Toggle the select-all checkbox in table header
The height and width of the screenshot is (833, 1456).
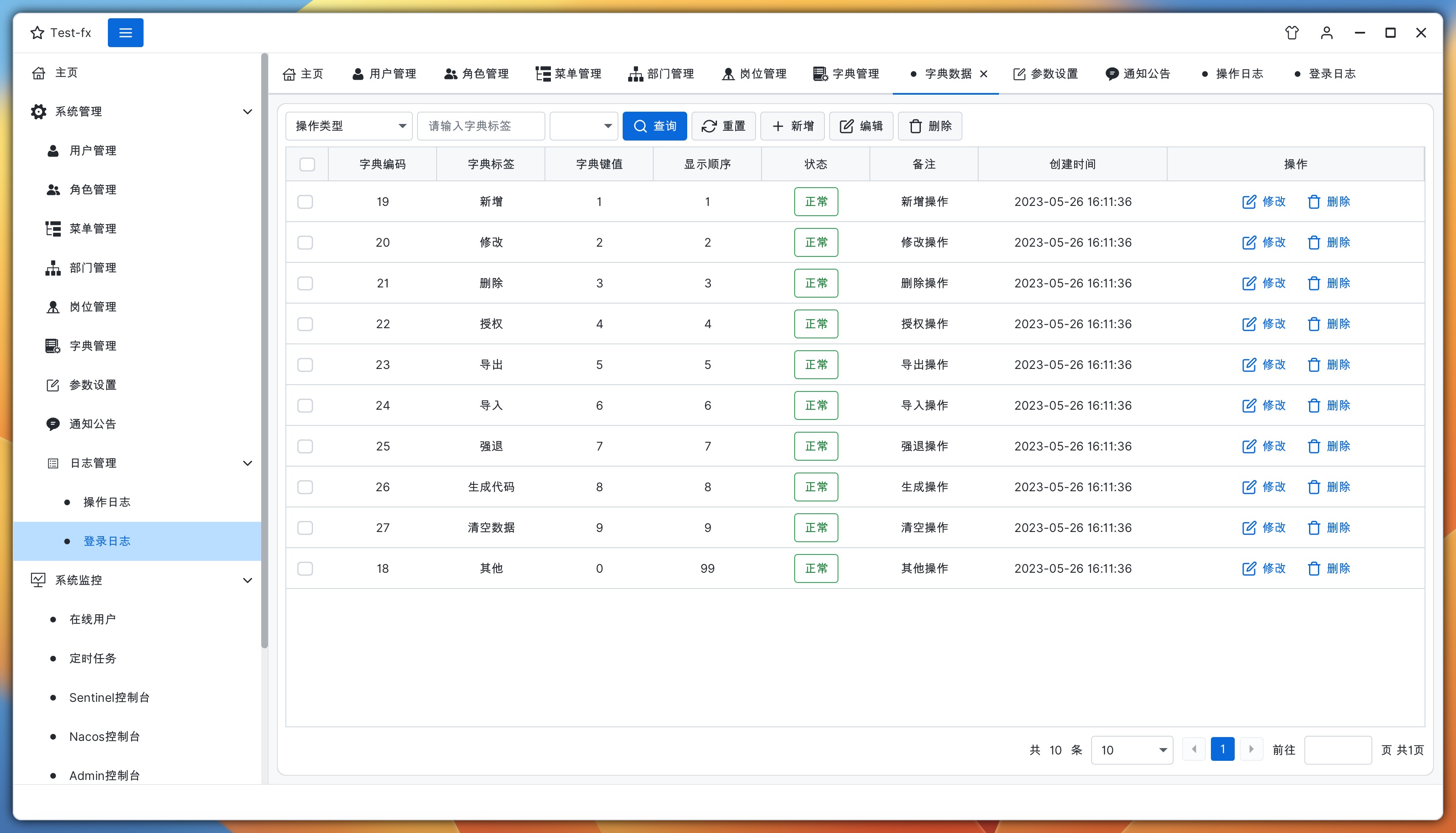click(308, 164)
